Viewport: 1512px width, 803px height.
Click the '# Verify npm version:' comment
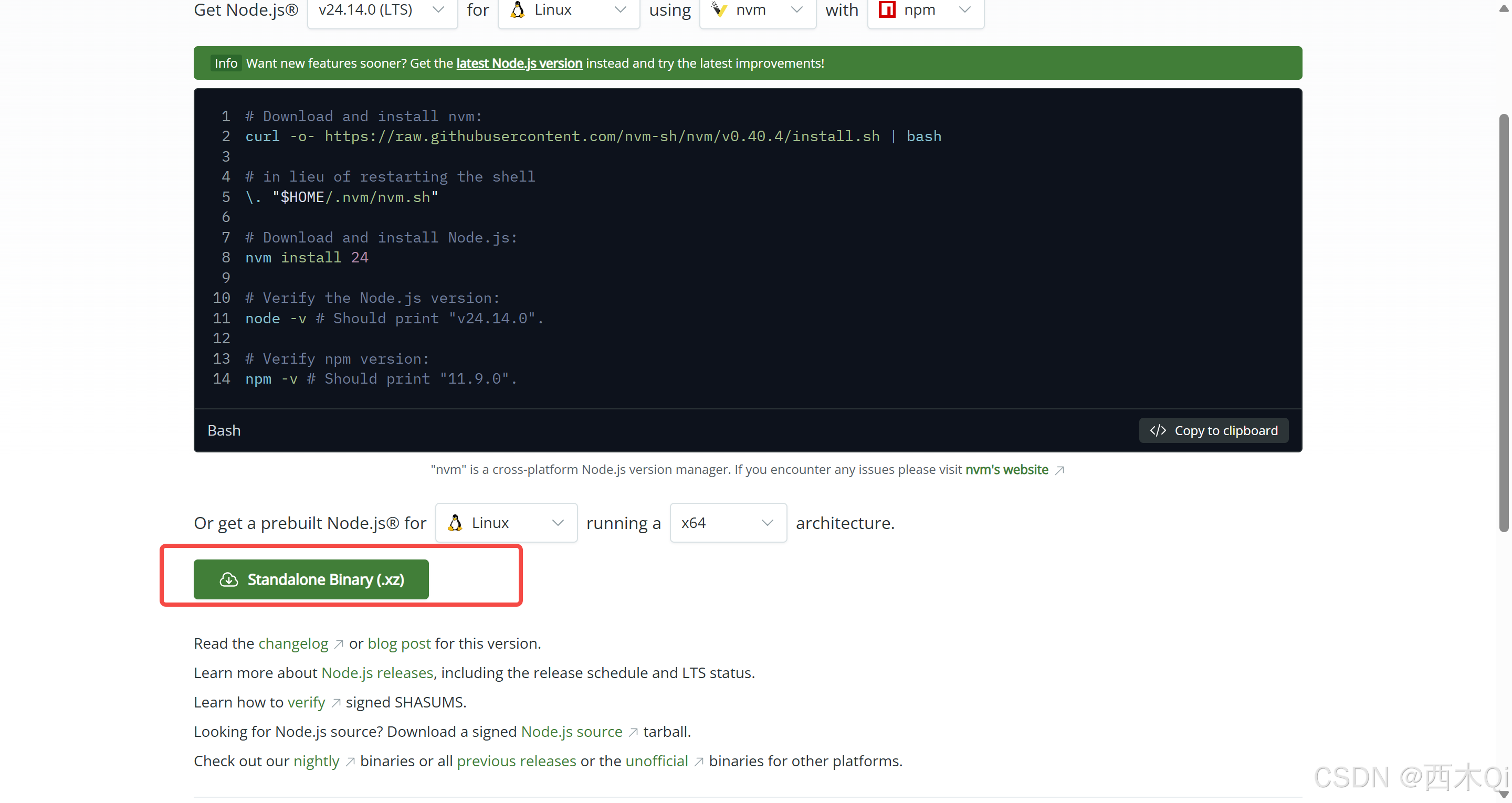(x=337, y=358)
